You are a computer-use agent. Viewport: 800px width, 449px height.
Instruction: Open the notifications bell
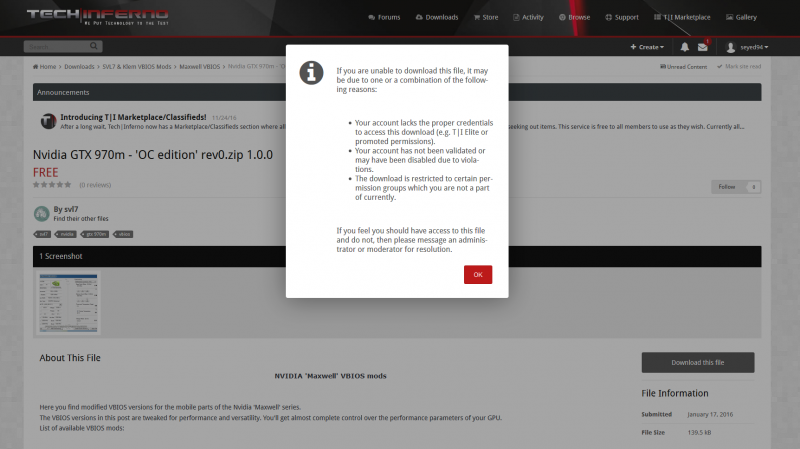685,47
